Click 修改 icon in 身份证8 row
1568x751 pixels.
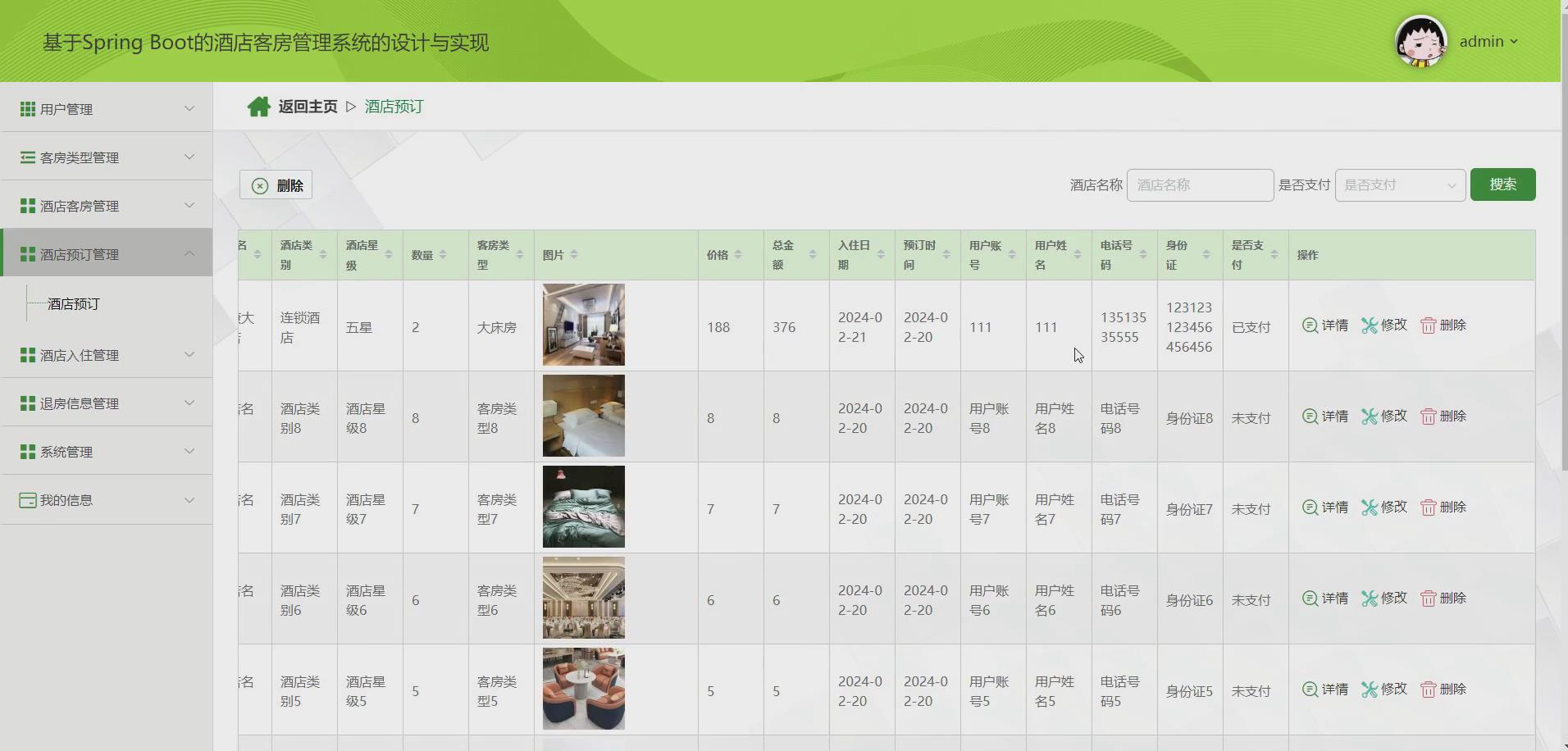click(x=1369, y=416)
